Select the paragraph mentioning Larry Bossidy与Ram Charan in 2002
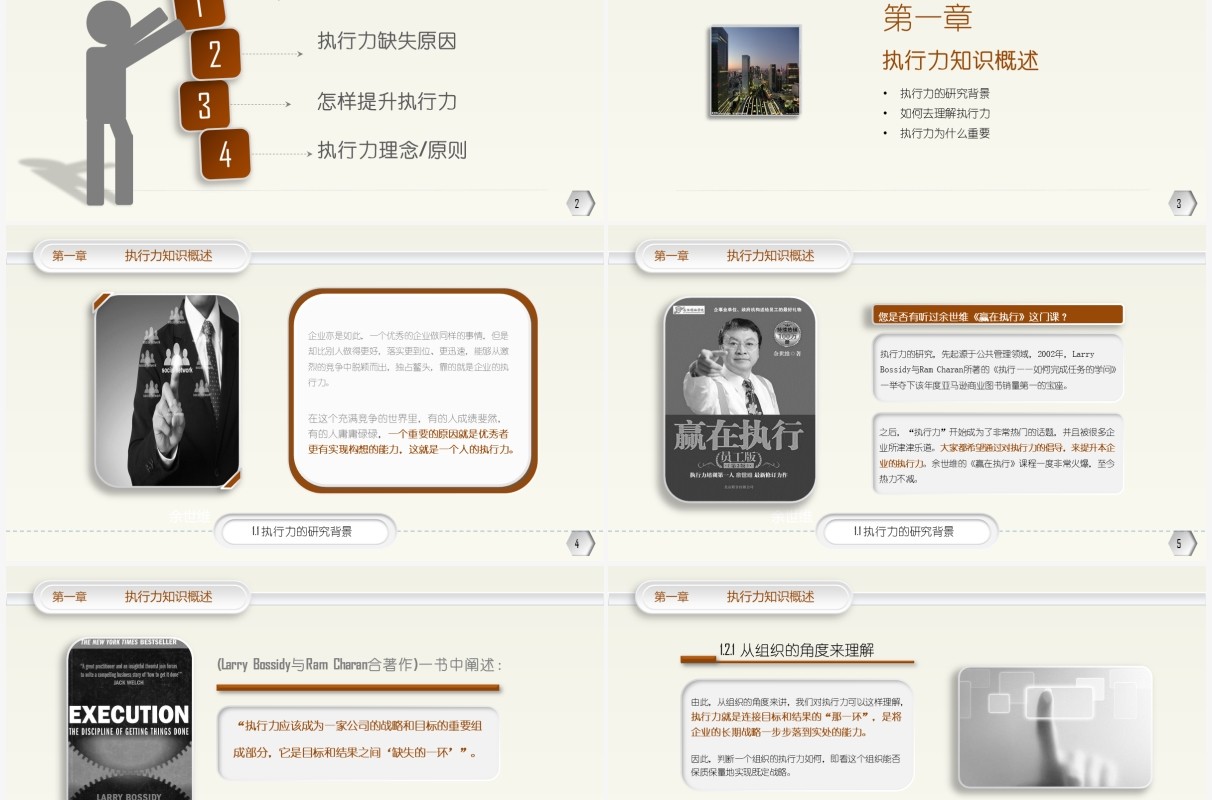This screenshot has width=1212, height=800. click(997, 369)
